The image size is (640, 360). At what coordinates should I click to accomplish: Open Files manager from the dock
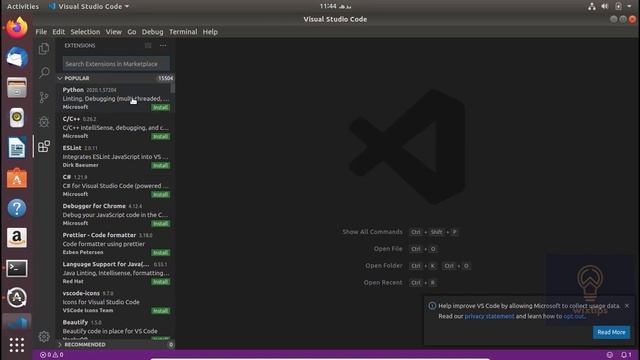[17, 87]
